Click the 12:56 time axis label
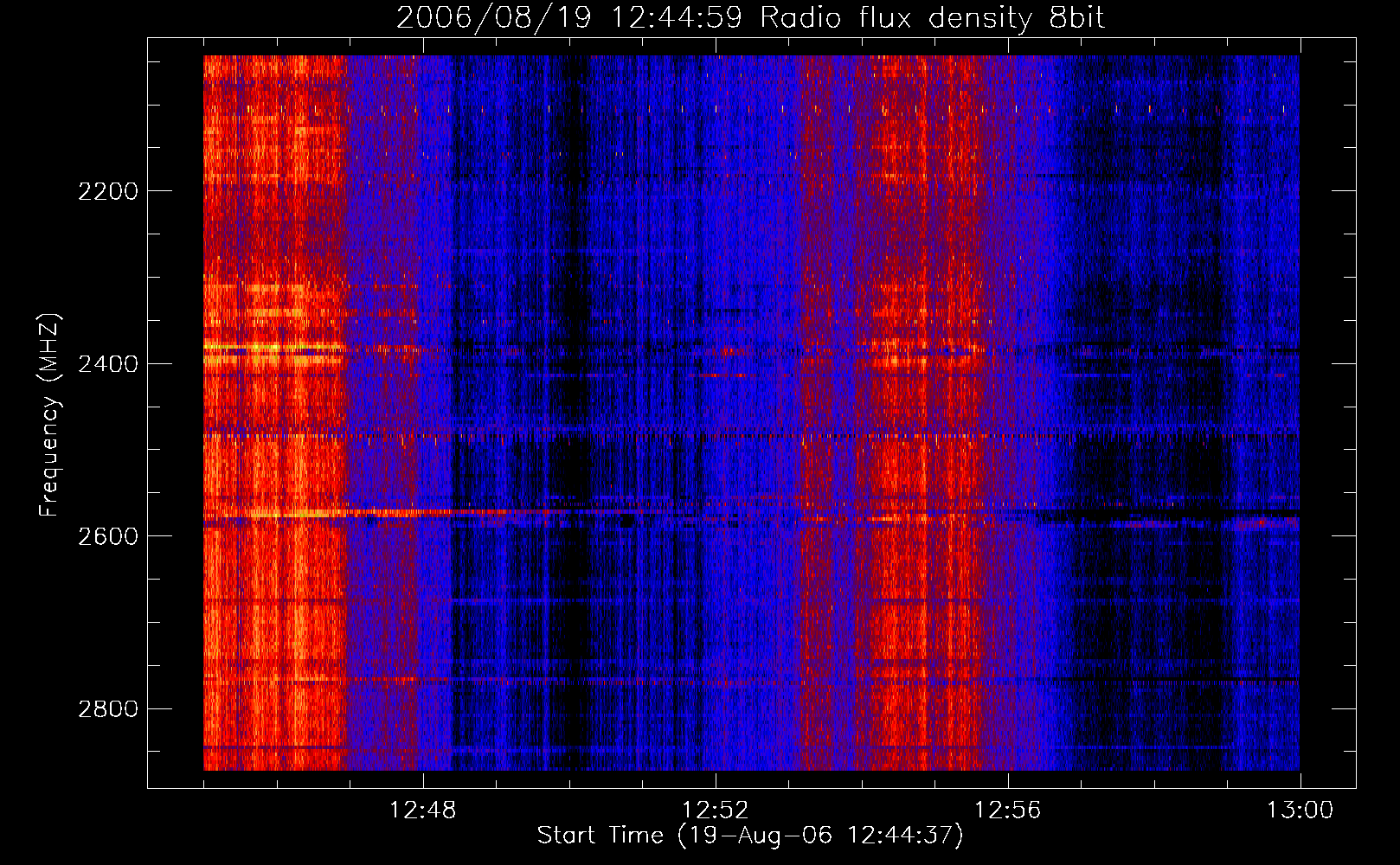The width and height of the screenshot is (1400, 865). tap(1007, 811)
